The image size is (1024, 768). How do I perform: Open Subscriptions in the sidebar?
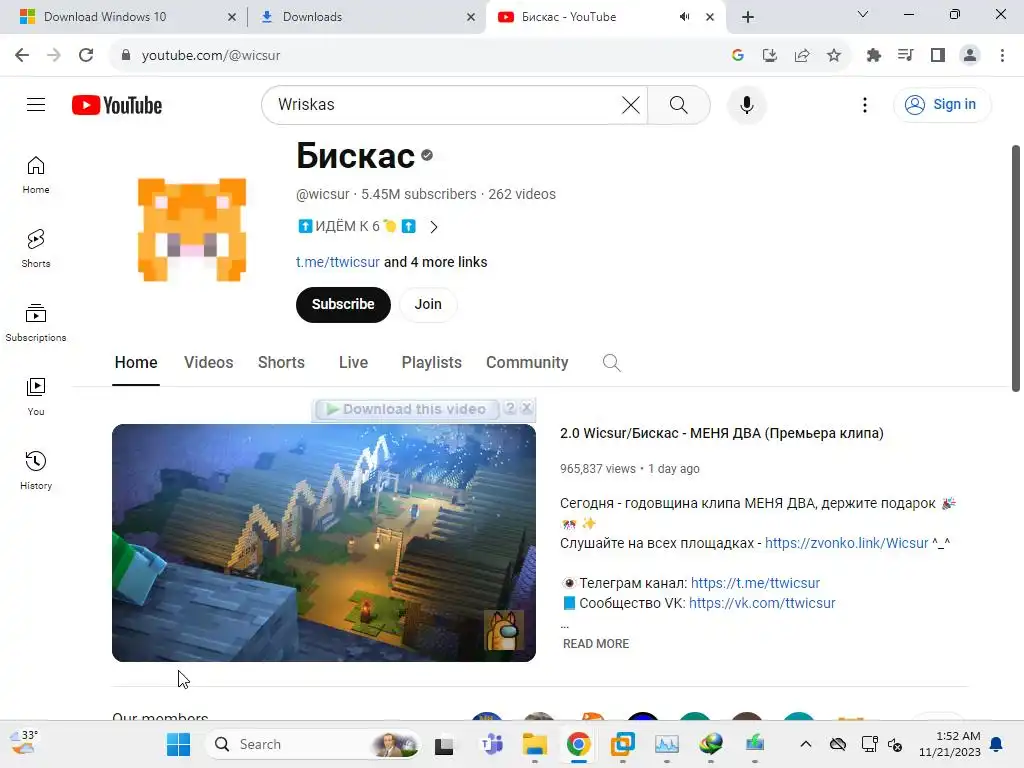(x=36, y=323)
